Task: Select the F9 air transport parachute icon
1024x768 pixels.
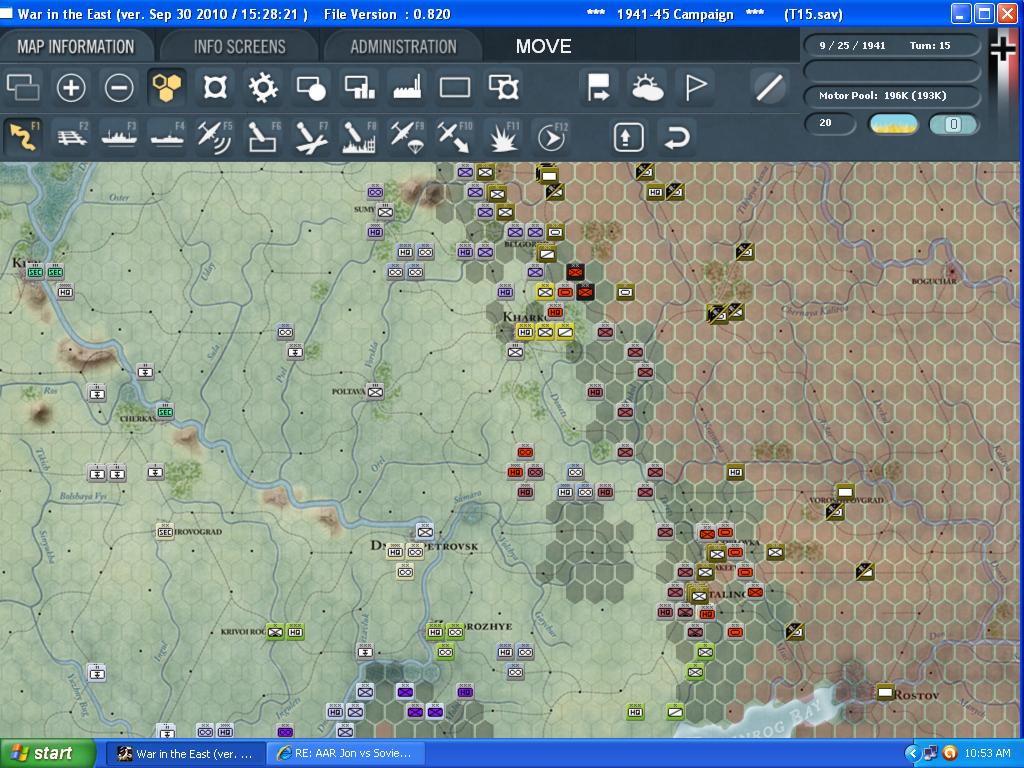Action: tap(407, 136)
